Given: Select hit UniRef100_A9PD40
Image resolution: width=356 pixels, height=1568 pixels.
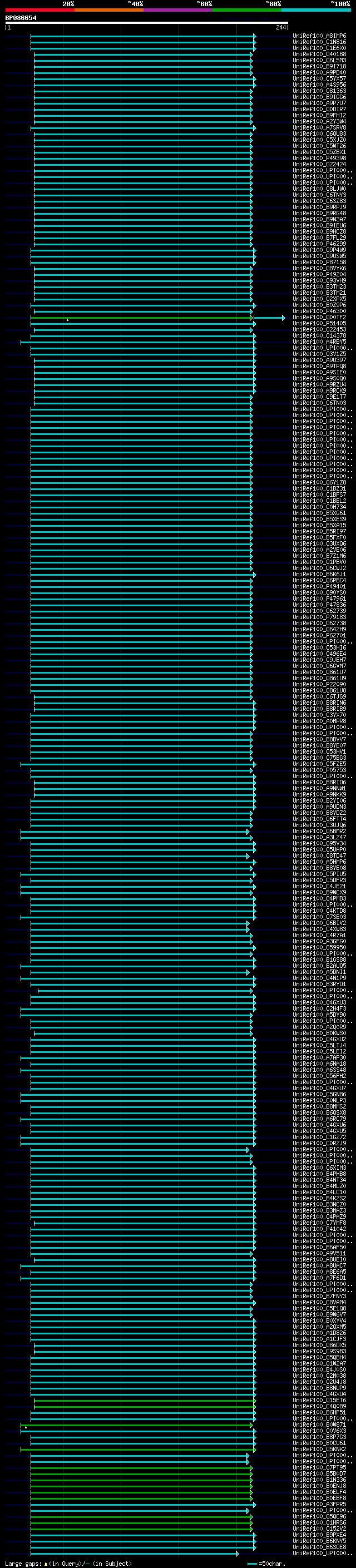Looking at the screenshot, I should [x=319, y=72].
